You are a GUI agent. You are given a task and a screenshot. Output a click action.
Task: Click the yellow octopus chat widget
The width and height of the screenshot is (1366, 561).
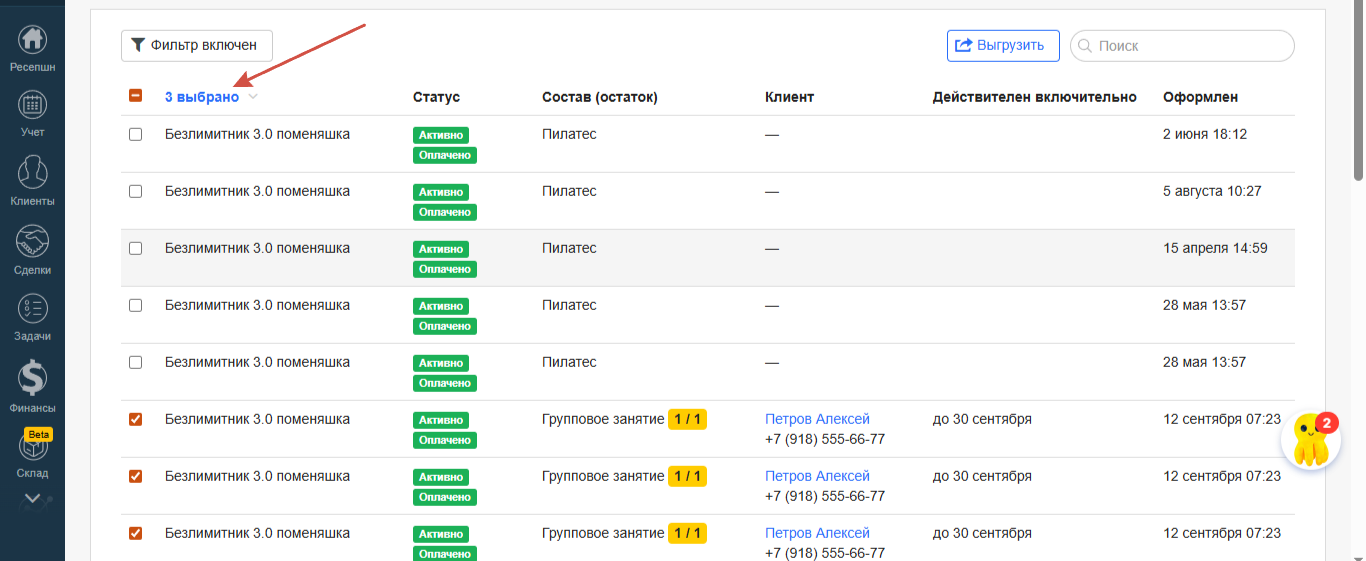click(x=1310, y=440)
